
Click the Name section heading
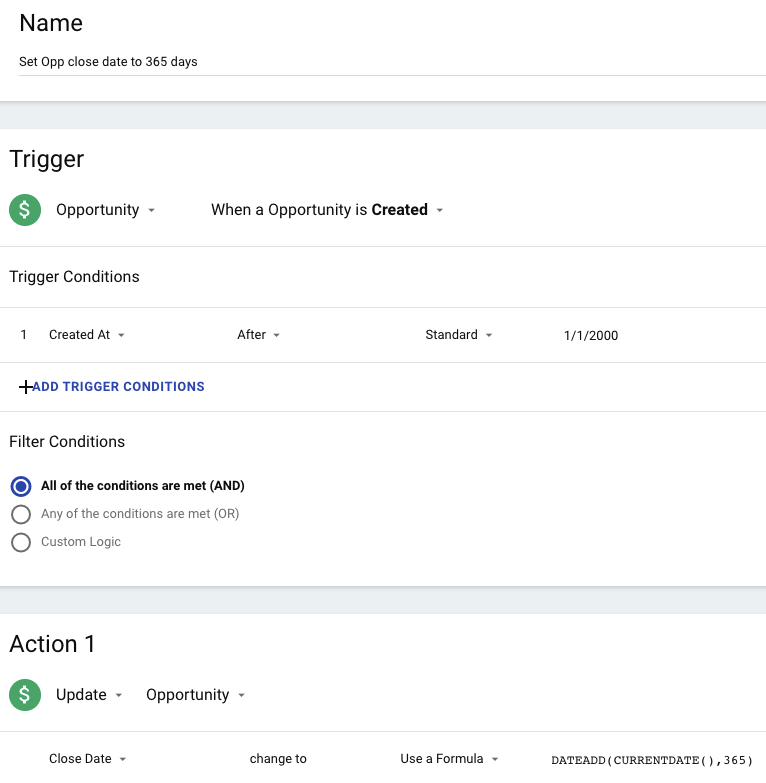pyautogui.click(x=51, y=23)
